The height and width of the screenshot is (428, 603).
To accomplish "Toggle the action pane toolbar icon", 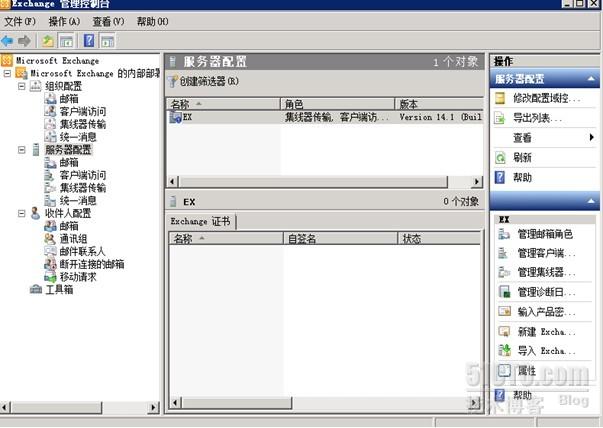I will click(107, 41).
